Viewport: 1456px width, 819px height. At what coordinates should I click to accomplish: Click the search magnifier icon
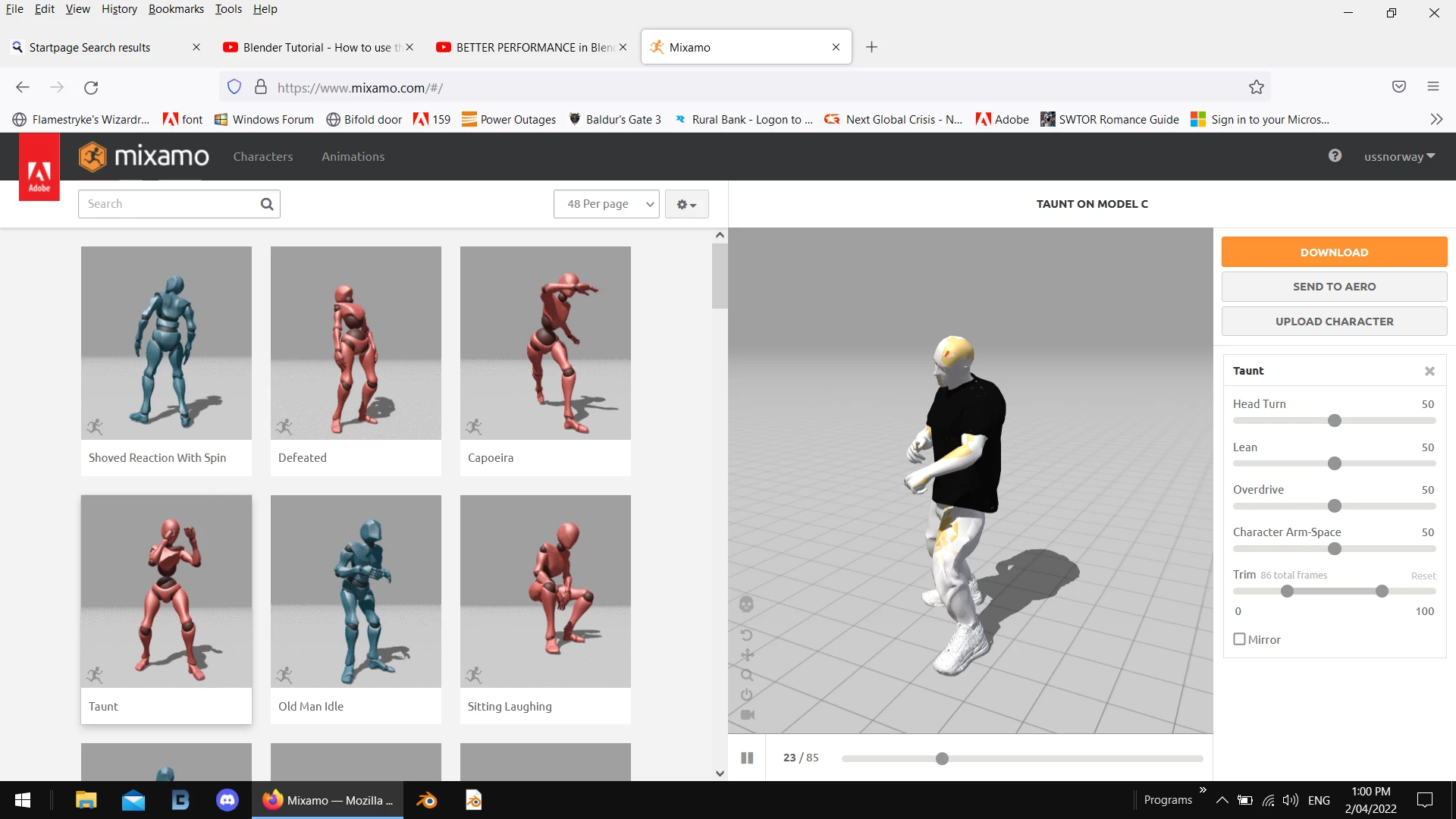pos(266,204)
